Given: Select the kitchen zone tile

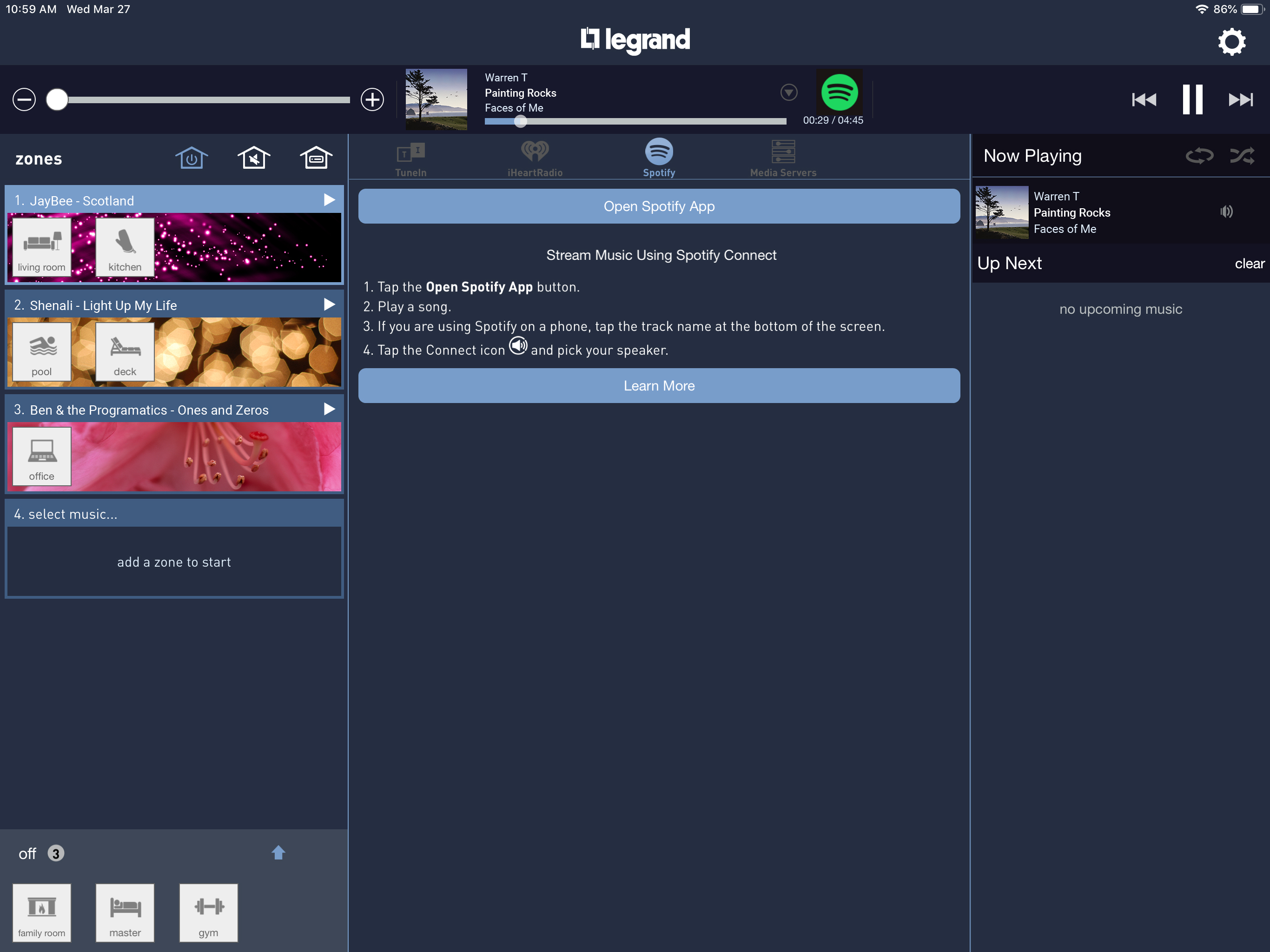Looking at the screenshot, I should pyautogui.click(x=125, y=247).
